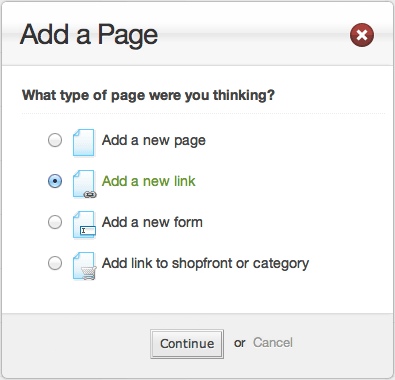
Task: Choose the 'Add a new page' radio button
Action: point(55,140)
